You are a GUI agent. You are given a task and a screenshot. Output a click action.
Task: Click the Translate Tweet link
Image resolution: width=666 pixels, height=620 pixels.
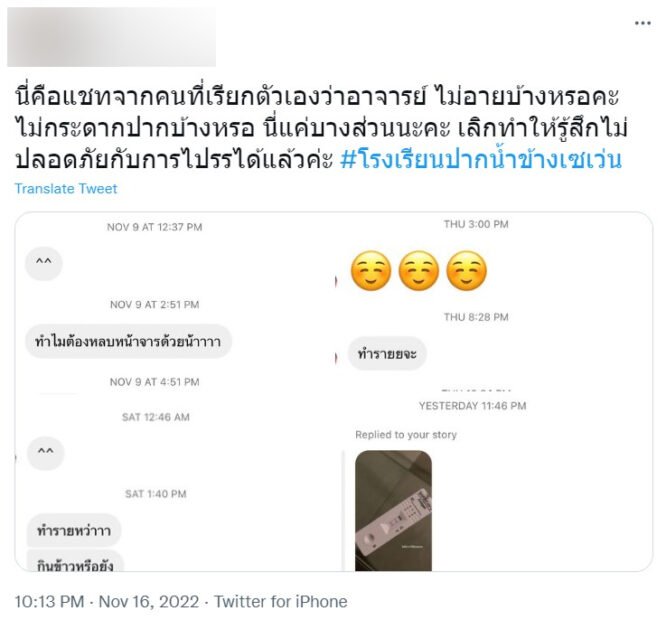coord(66,189)
